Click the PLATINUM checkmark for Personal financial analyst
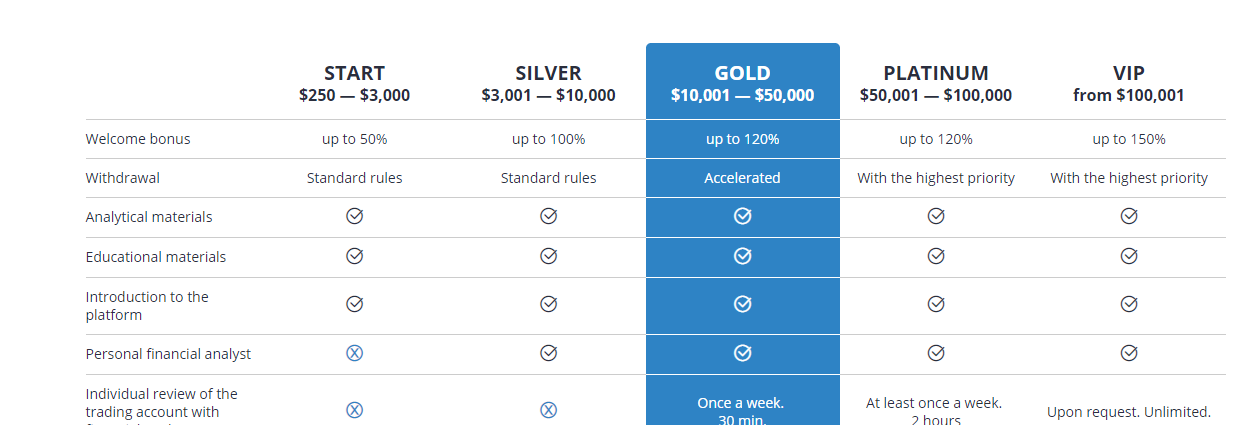1254x425 pixels. [x=936, y=353]
